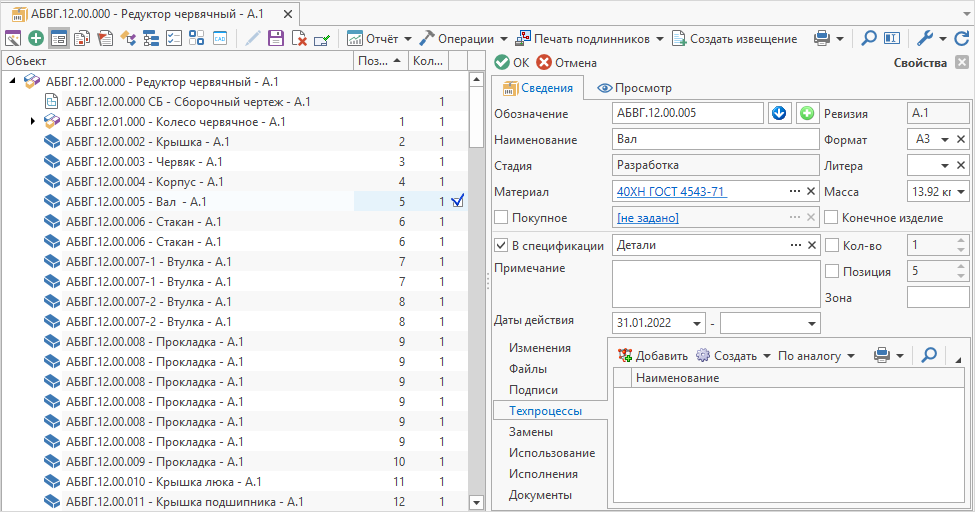Click the tree scrollbar down arrow
The height and width of the screenshot is (512, 975).
tap(476, 502)
